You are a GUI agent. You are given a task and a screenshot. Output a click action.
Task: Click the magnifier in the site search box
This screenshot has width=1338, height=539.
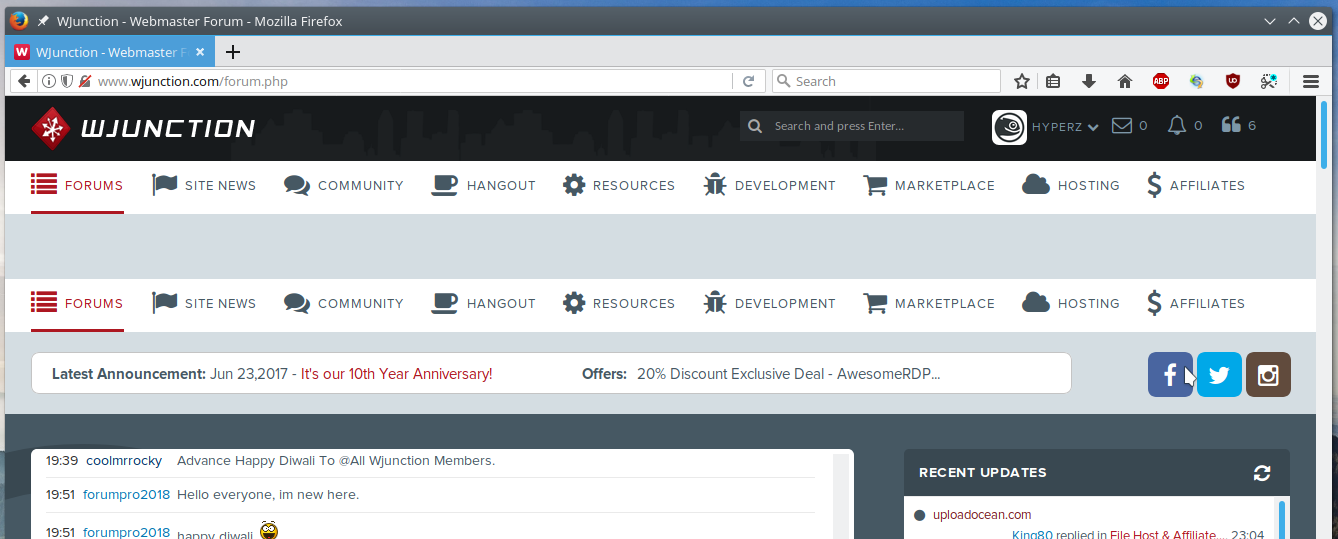pos(757,126)
